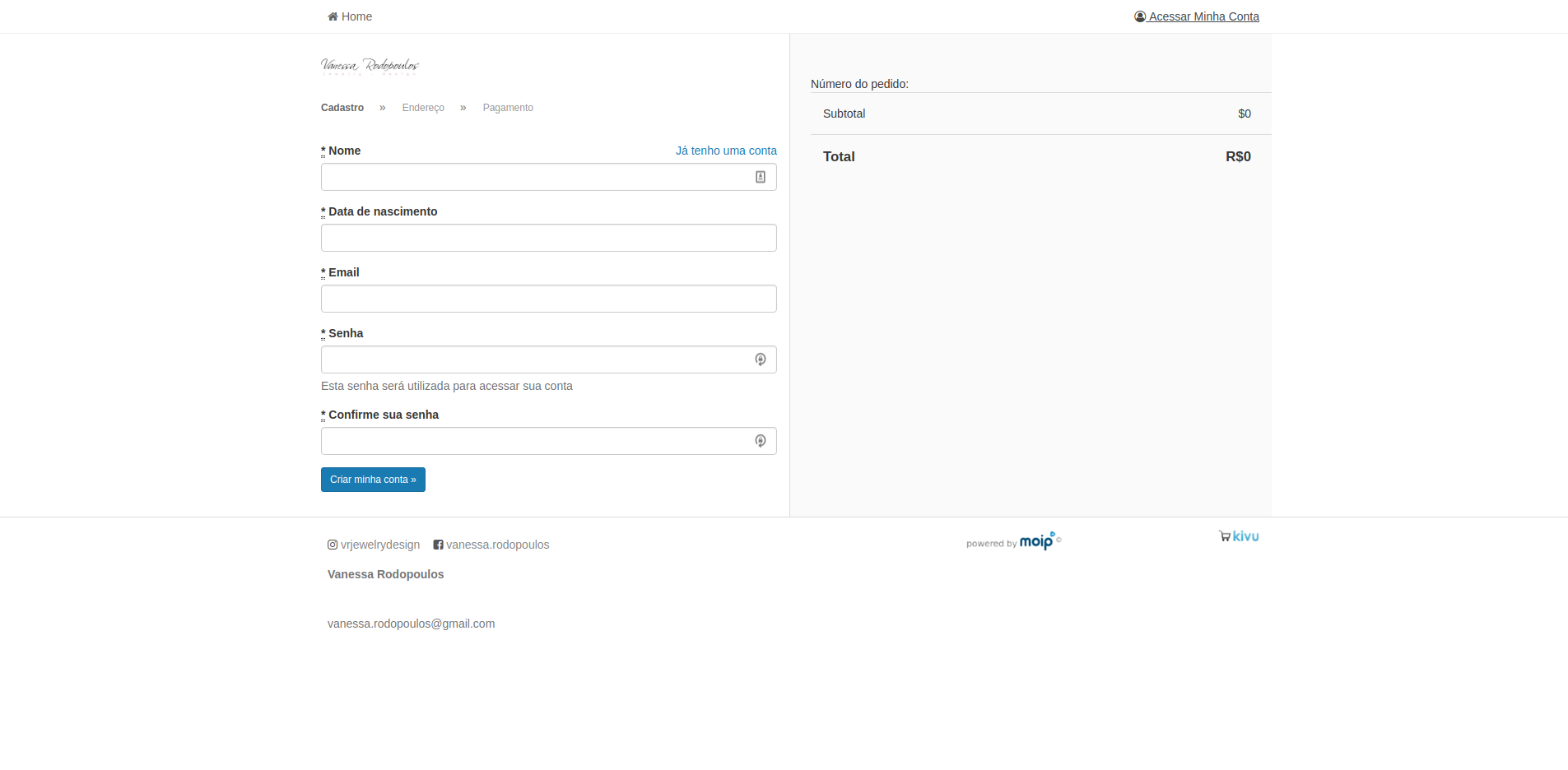Click the Data de nascimento input field
Screen dimensions: 1568x770
pos(548,238)
